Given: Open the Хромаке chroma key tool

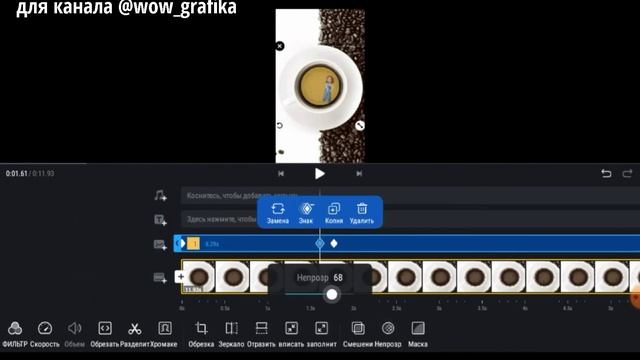Looking at the screenshot, I should click(164, 334).
